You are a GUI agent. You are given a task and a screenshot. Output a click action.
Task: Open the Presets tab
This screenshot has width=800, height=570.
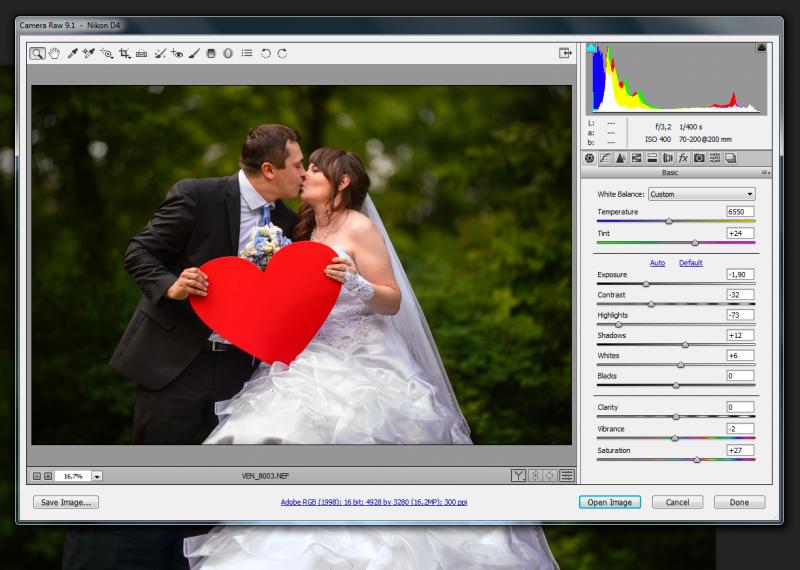pyautogui.click(x=715, y=158)
